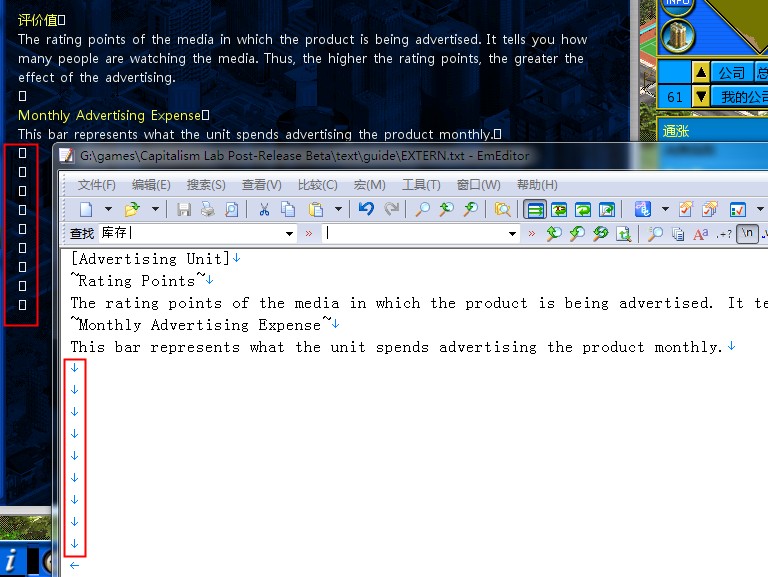Click the ~Monthly Advertising Expense~ editor line

(x=201, y=325)
